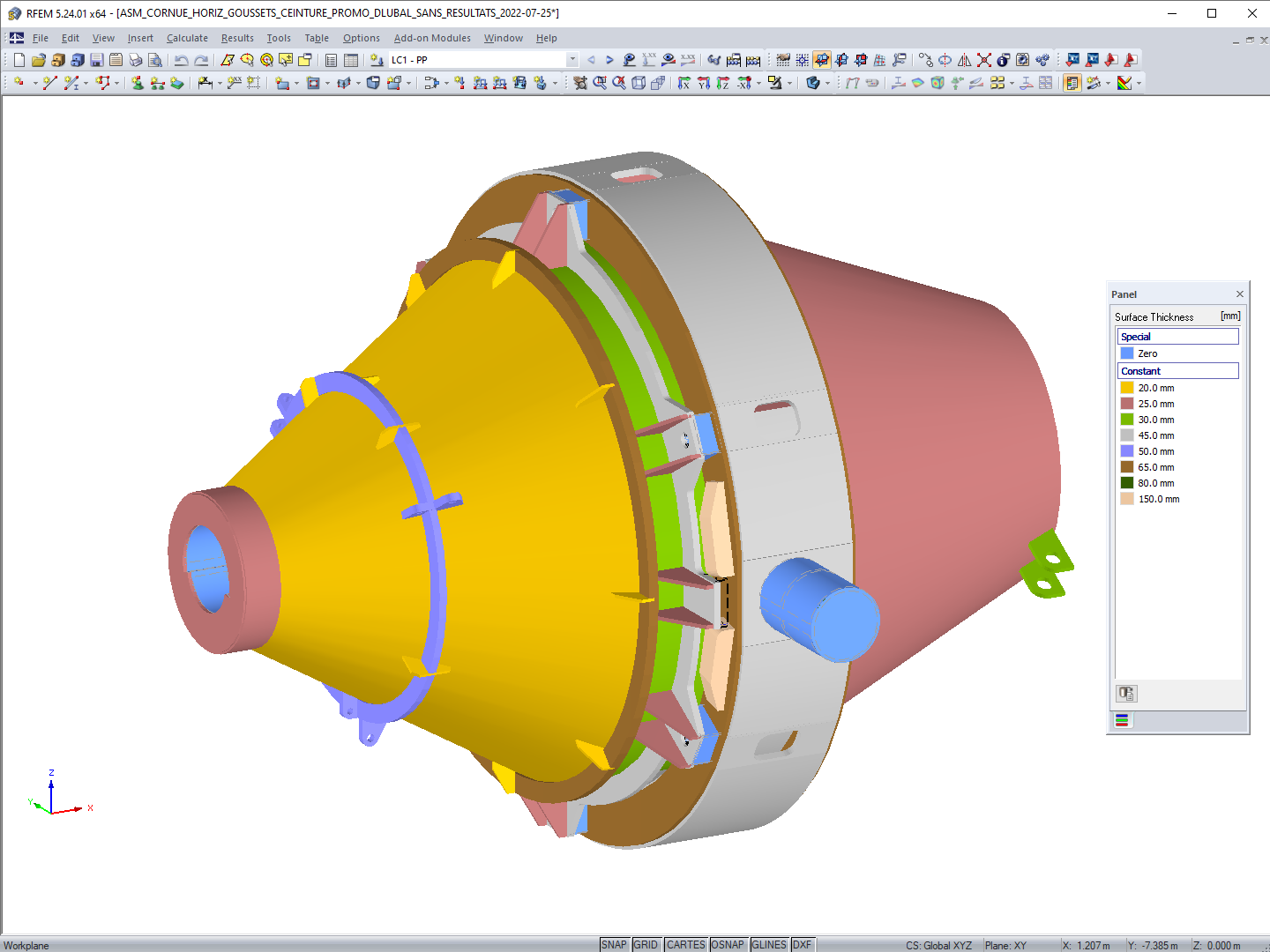Toggle GRID display in the status bar

click(x=646, y=944)
